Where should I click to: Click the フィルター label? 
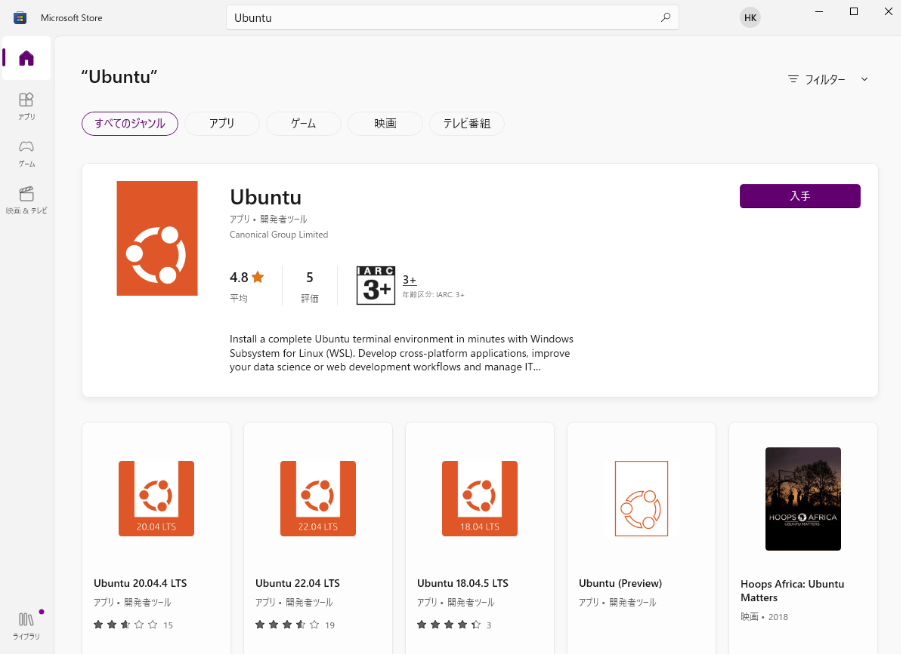825,79
